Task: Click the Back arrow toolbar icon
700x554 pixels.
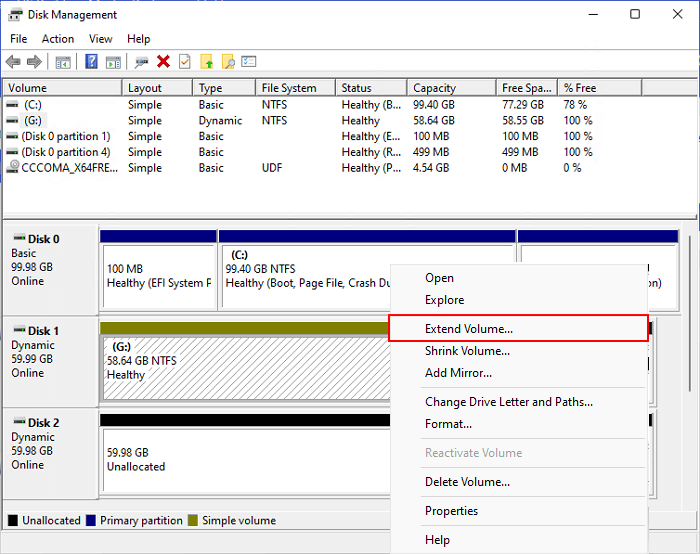Action: tap(13, 62)
